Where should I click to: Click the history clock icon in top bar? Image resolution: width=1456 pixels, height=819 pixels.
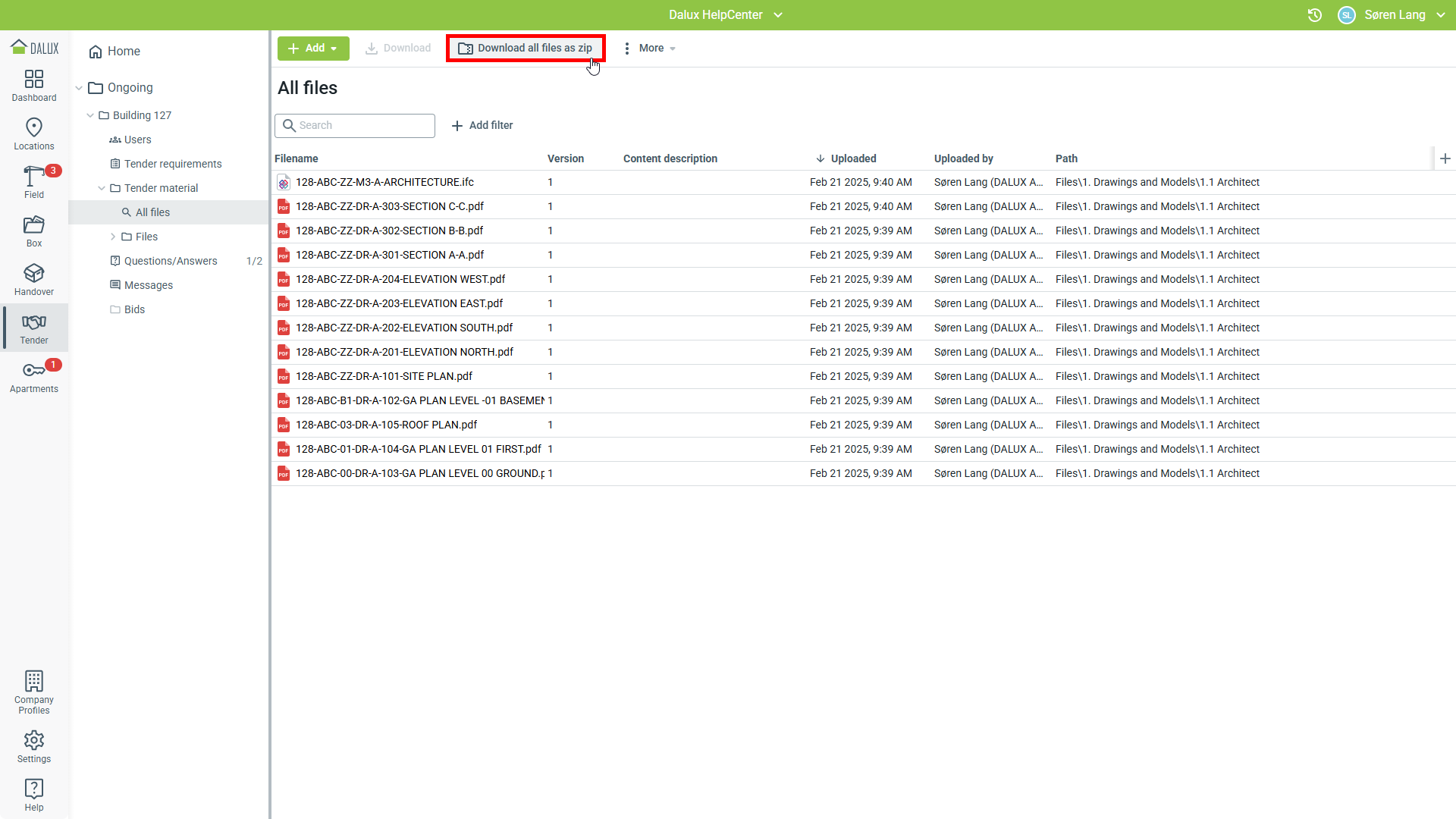click(x=1315, y=15)
